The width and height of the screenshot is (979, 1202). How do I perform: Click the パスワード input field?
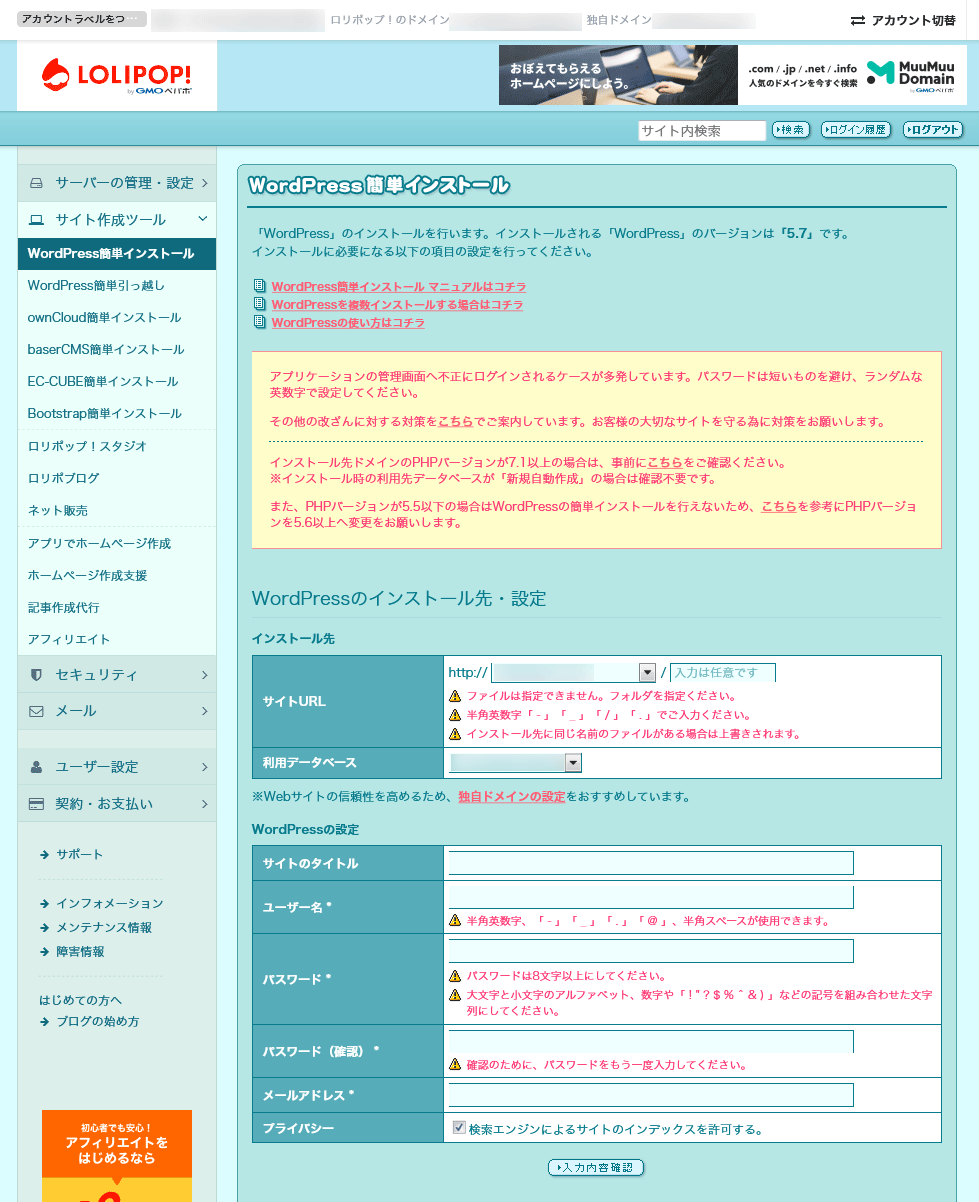pos(651,951)
